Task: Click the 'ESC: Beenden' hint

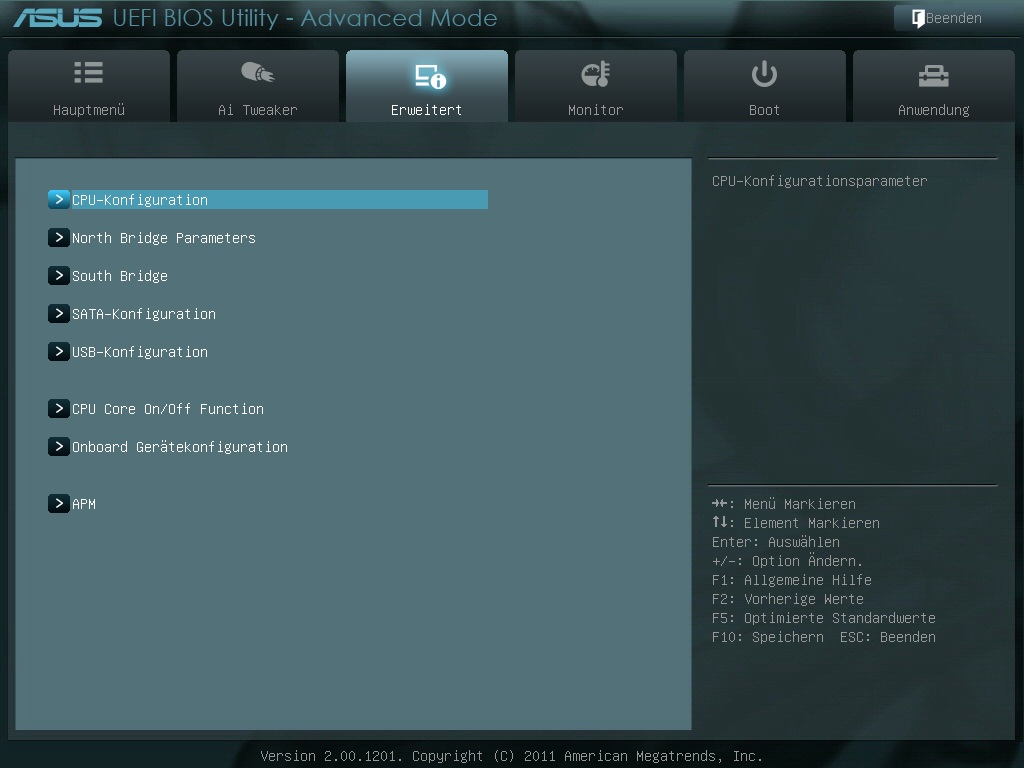Action: pyautogui.click(x=888, y=637)
